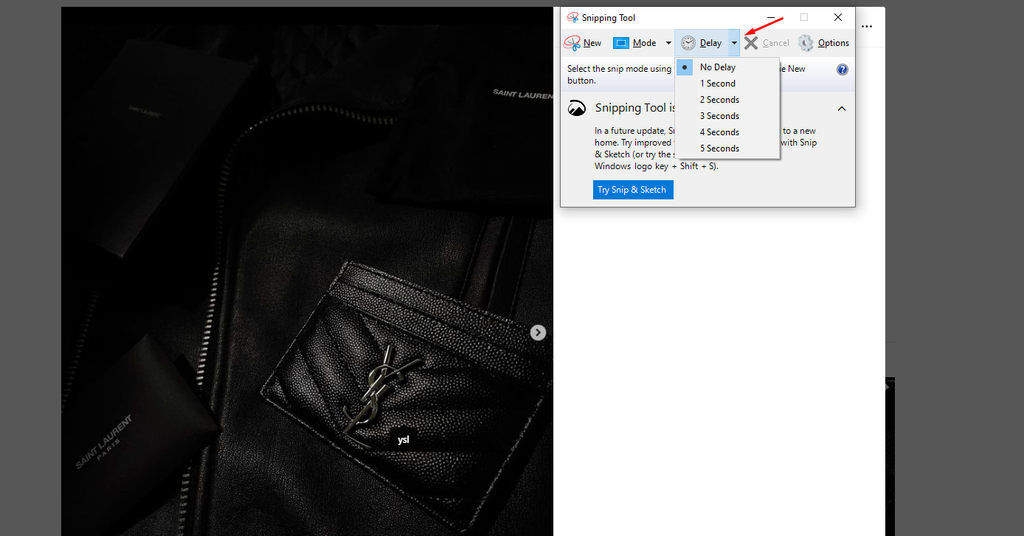
Task: Open the Mode dropdown arrow
Action: point(668,43)
